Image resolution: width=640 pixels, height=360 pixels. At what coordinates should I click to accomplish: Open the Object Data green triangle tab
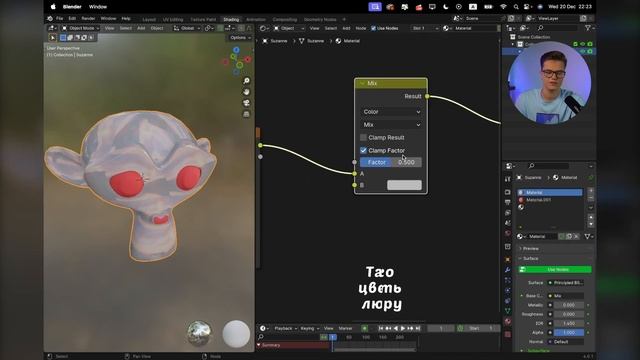pyautogui.click(x=508, y=311)
